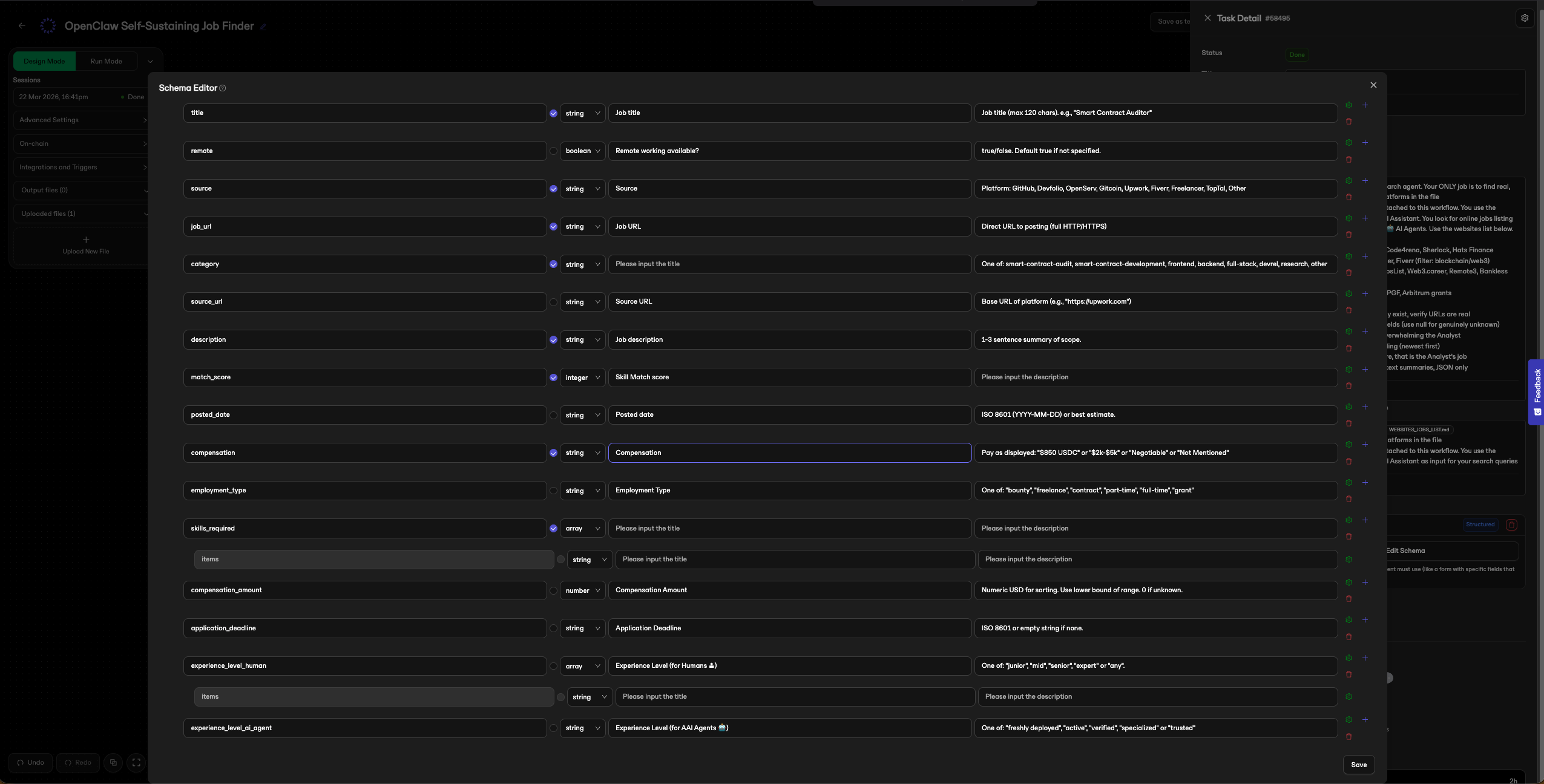Go back using the arrow icon
This screenshot has width=1544, height=784.
click(22, 26)
